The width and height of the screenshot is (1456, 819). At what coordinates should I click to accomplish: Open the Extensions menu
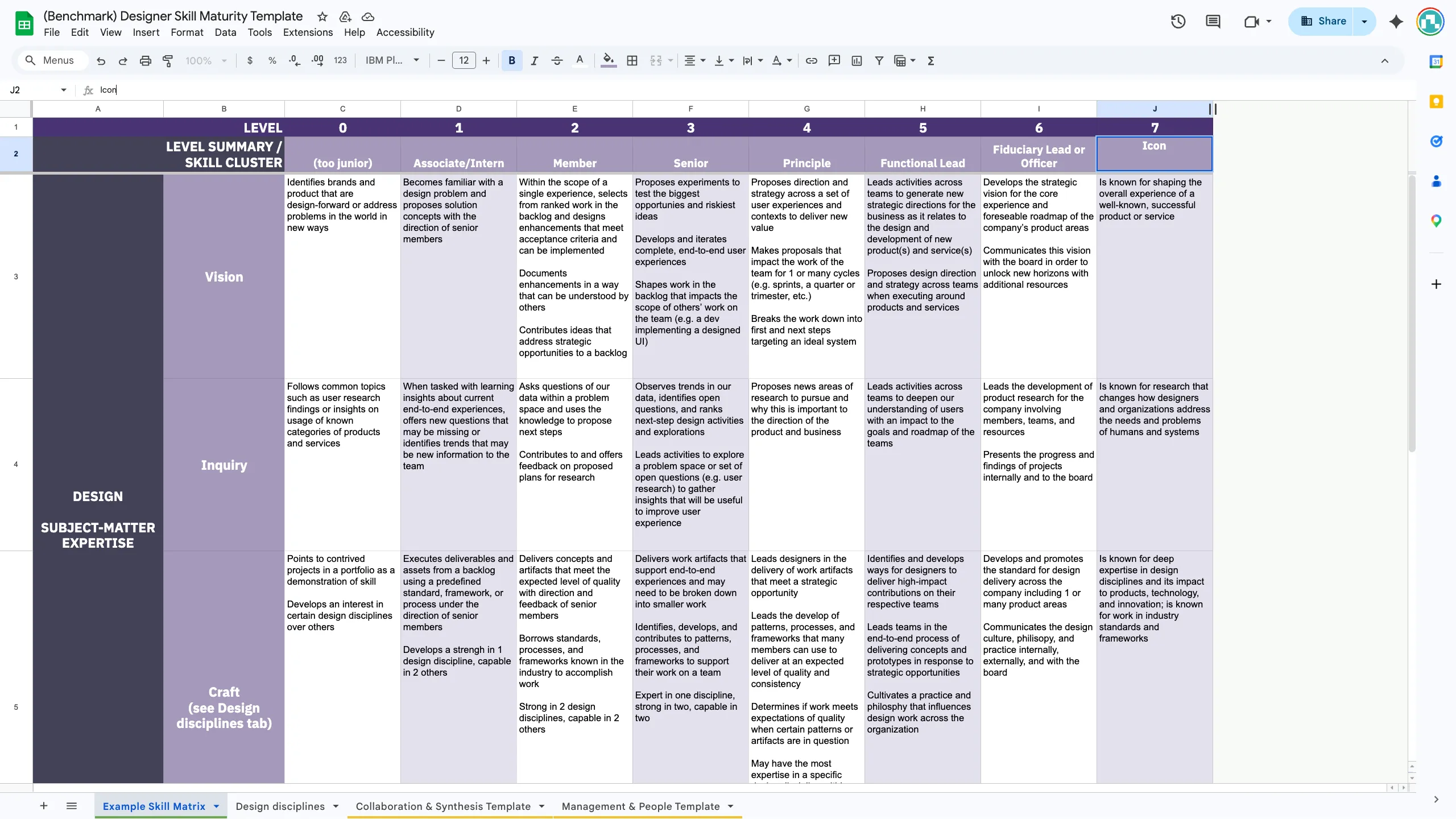[x=308, y=32]
